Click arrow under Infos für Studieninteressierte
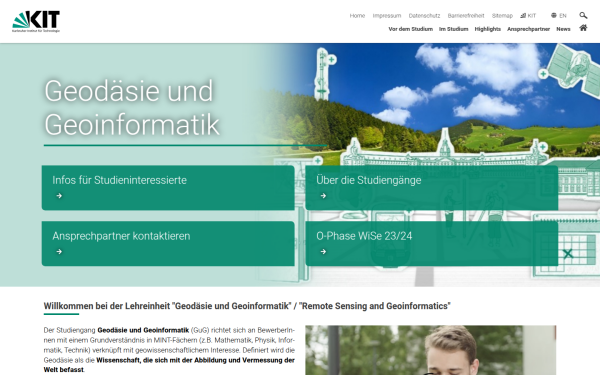The image size is (600, 375). 59,196
